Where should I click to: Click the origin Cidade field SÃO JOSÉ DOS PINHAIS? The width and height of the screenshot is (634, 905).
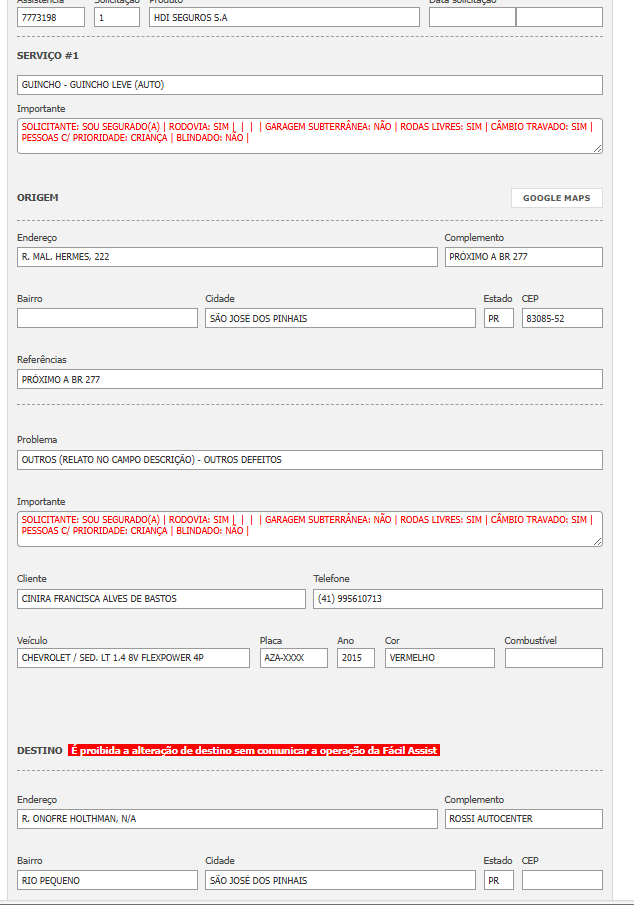click(x=340, y=318)
